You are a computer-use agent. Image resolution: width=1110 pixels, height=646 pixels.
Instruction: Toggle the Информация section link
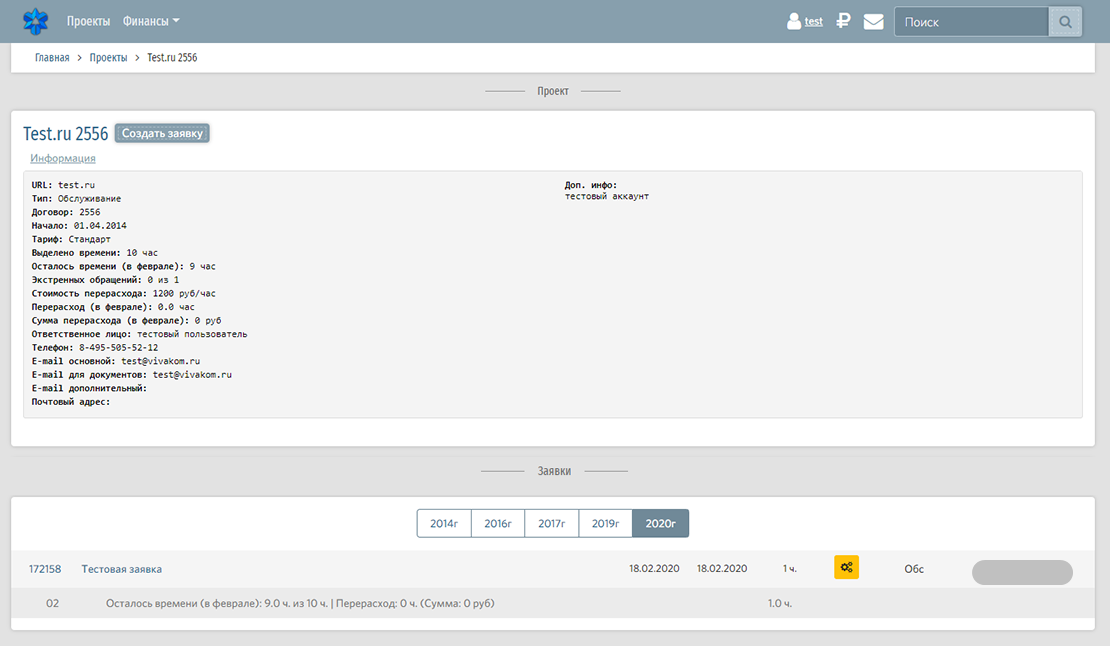[x=63, y=158]
